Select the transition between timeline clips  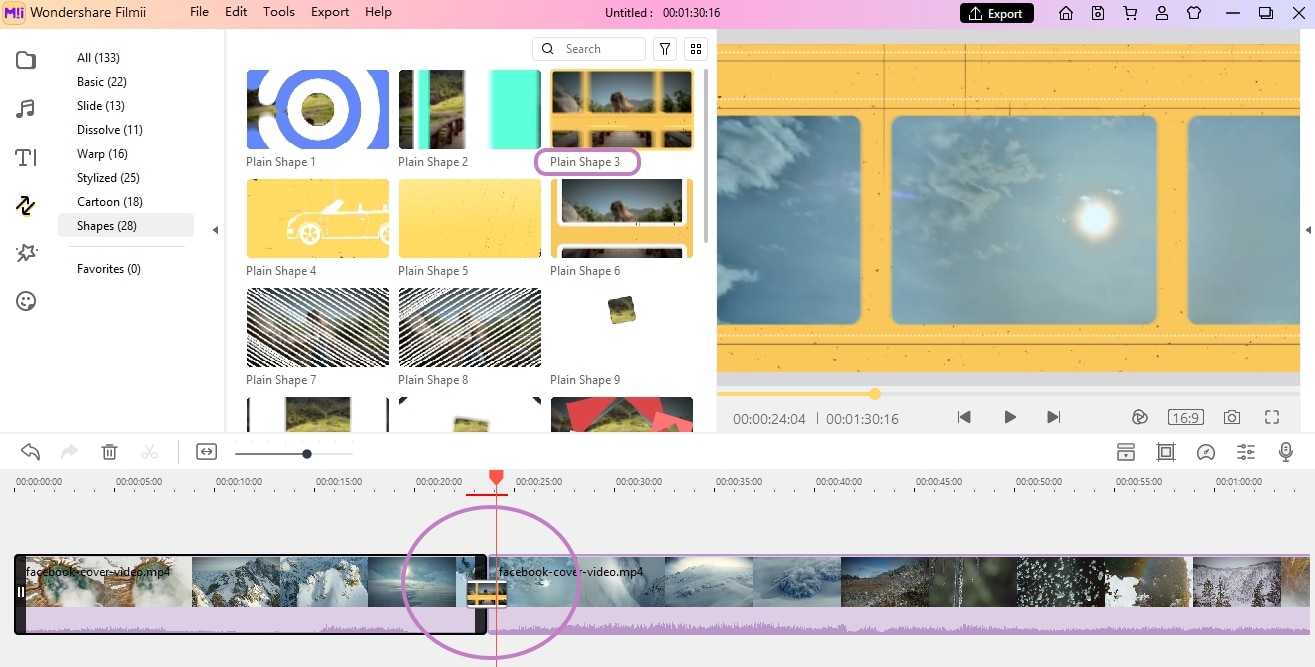click(x=487, y=595)
